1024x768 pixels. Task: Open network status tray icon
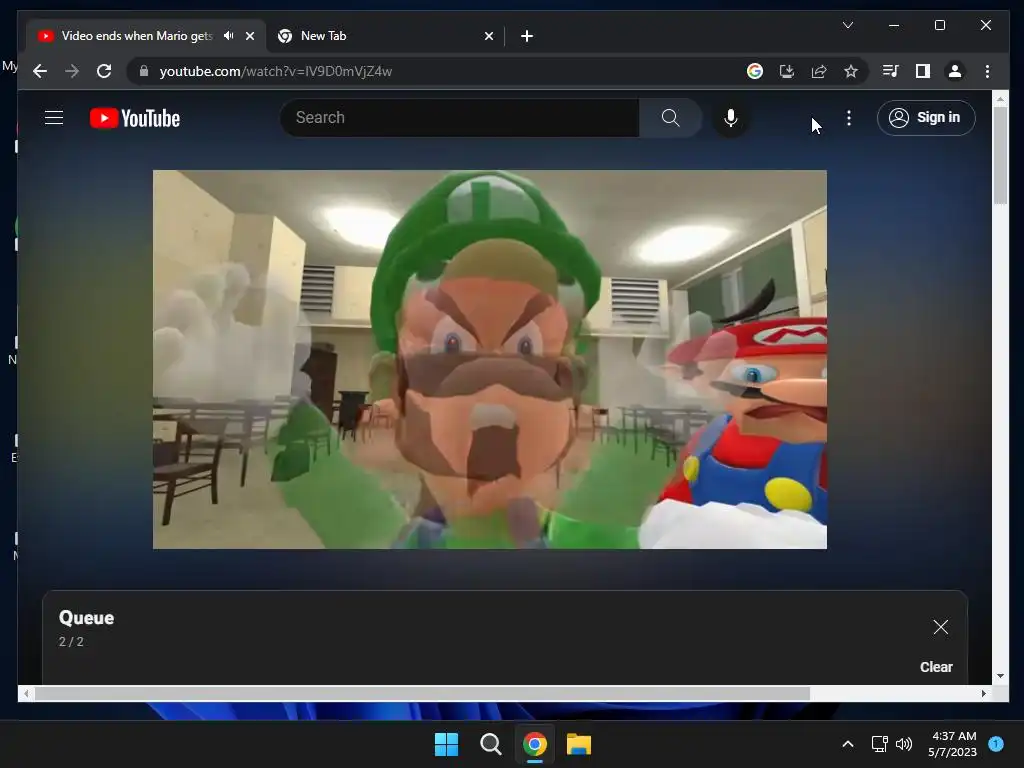click(879, 744)
